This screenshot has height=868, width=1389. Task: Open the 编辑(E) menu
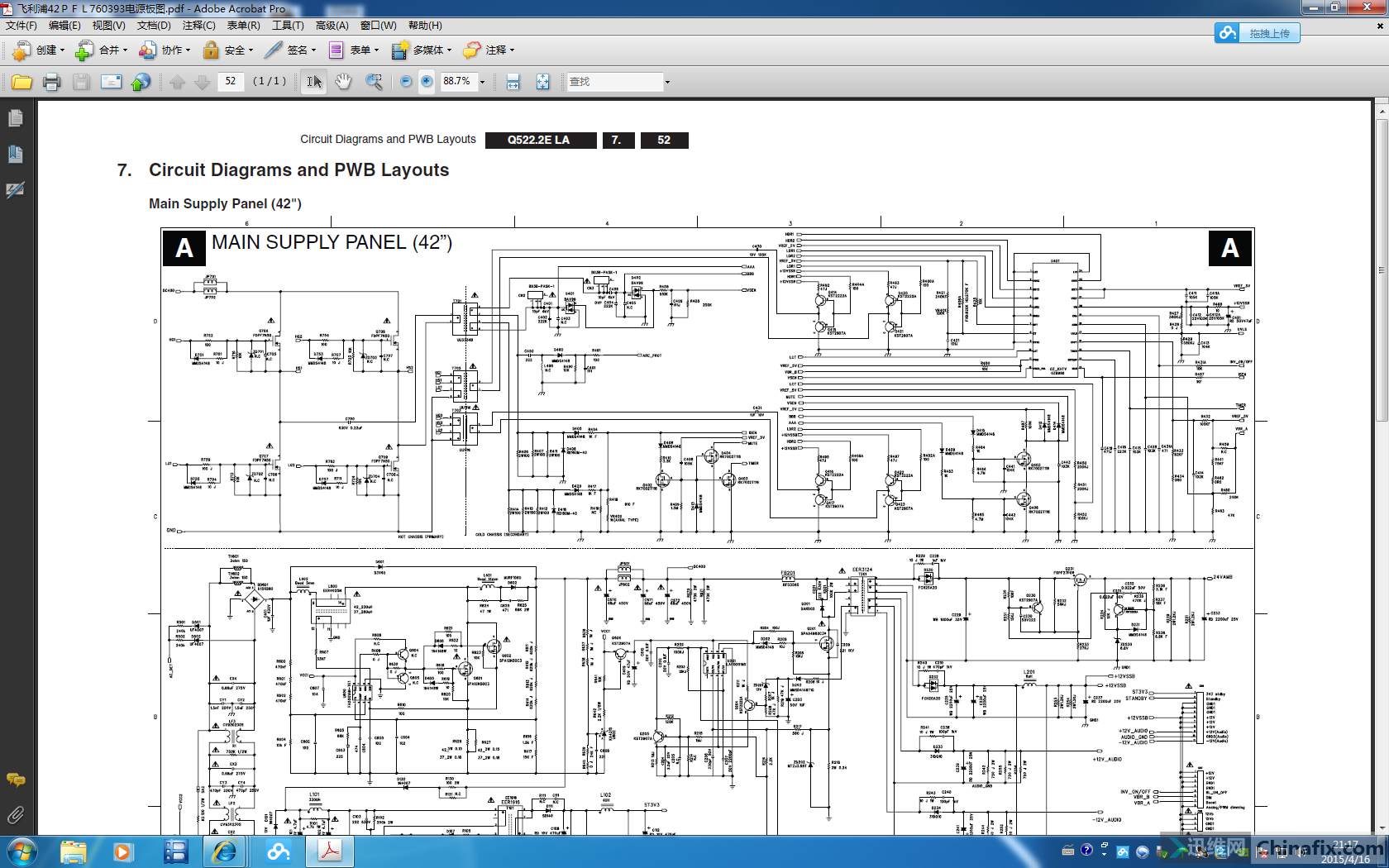click(x=64, y=26)
